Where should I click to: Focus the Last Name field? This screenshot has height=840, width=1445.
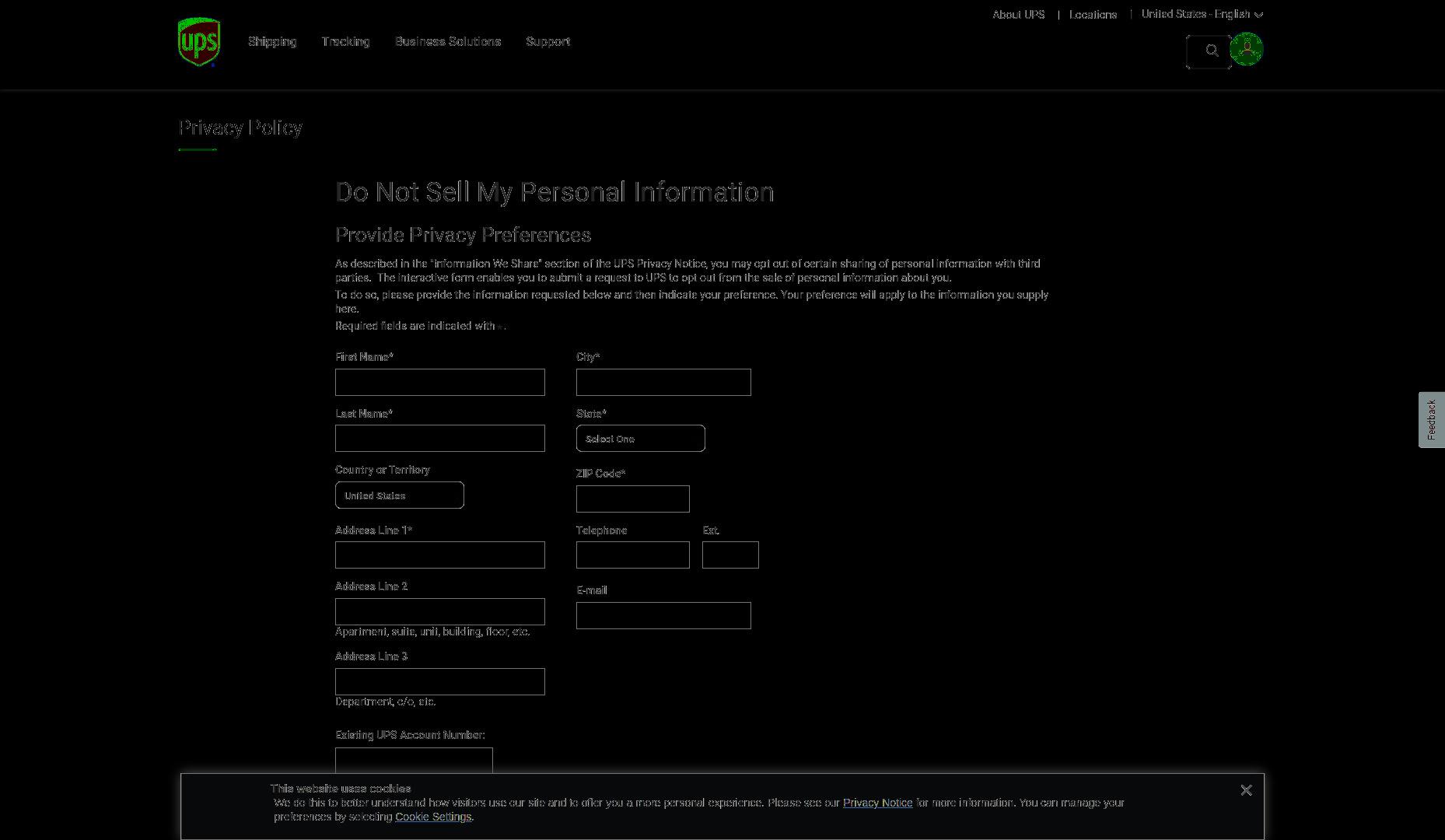point(440,439)
